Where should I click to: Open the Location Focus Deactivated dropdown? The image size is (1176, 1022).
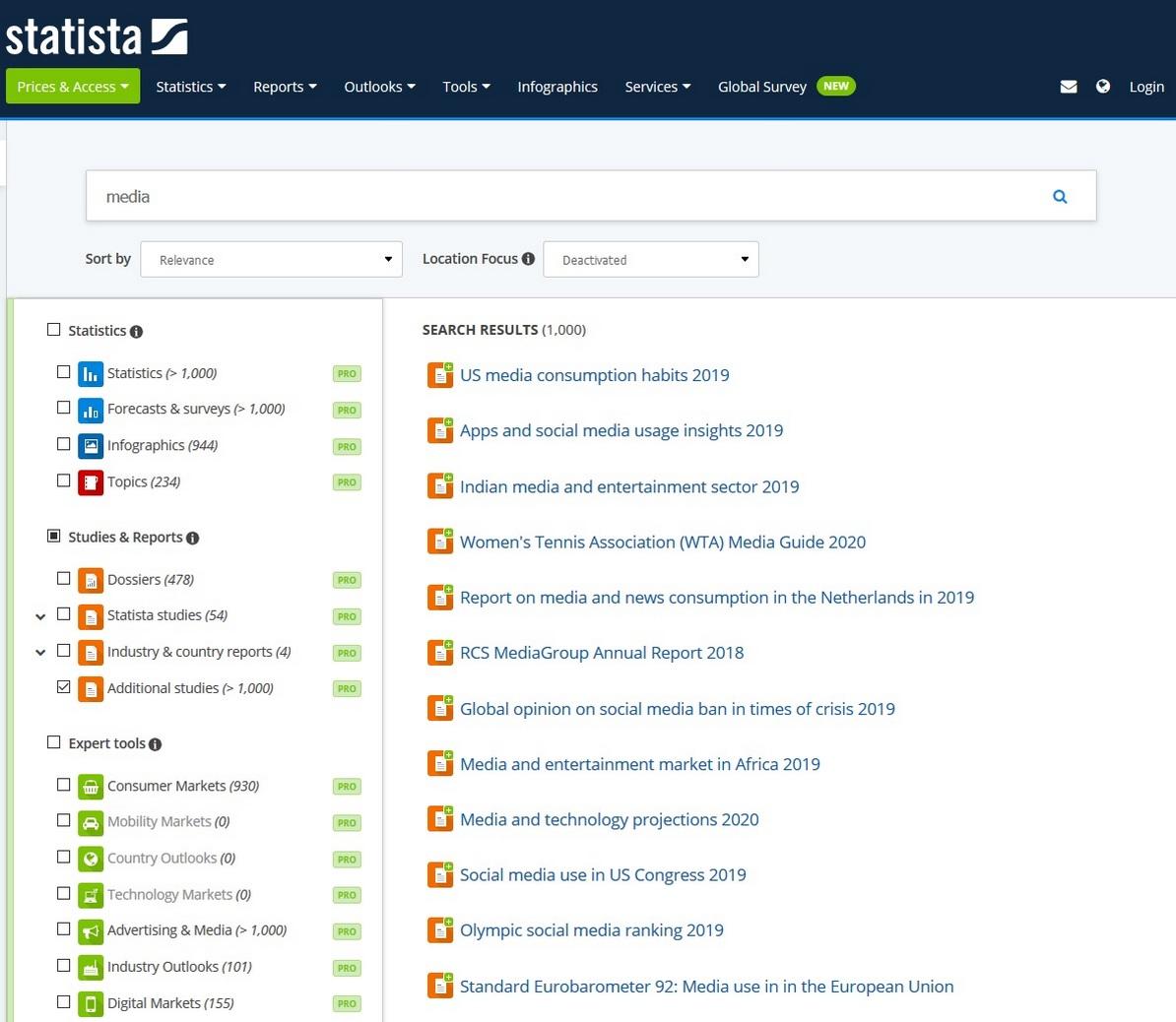(x=651, y=259)
